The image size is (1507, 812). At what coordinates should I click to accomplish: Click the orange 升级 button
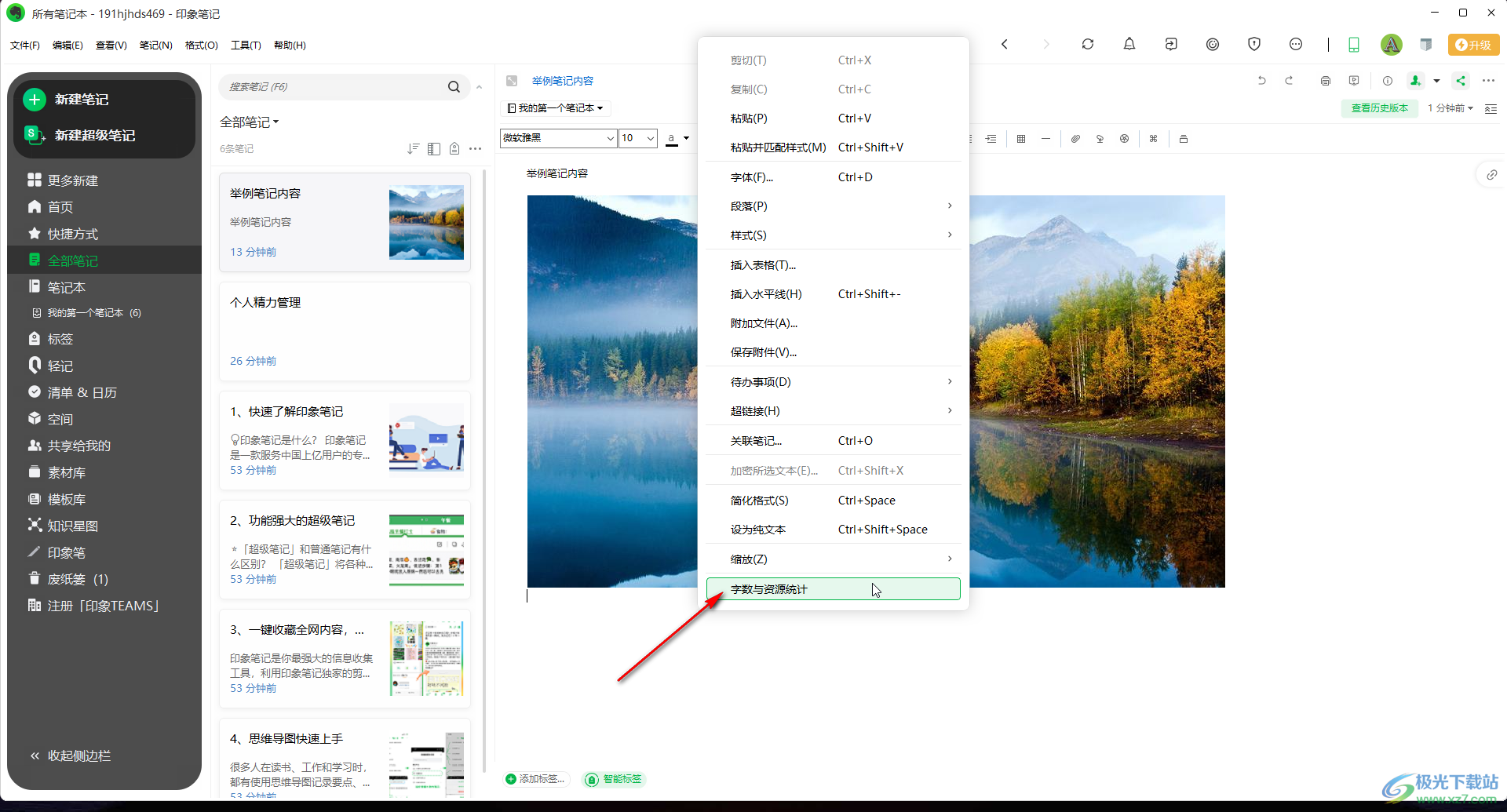pos(1473,45)
